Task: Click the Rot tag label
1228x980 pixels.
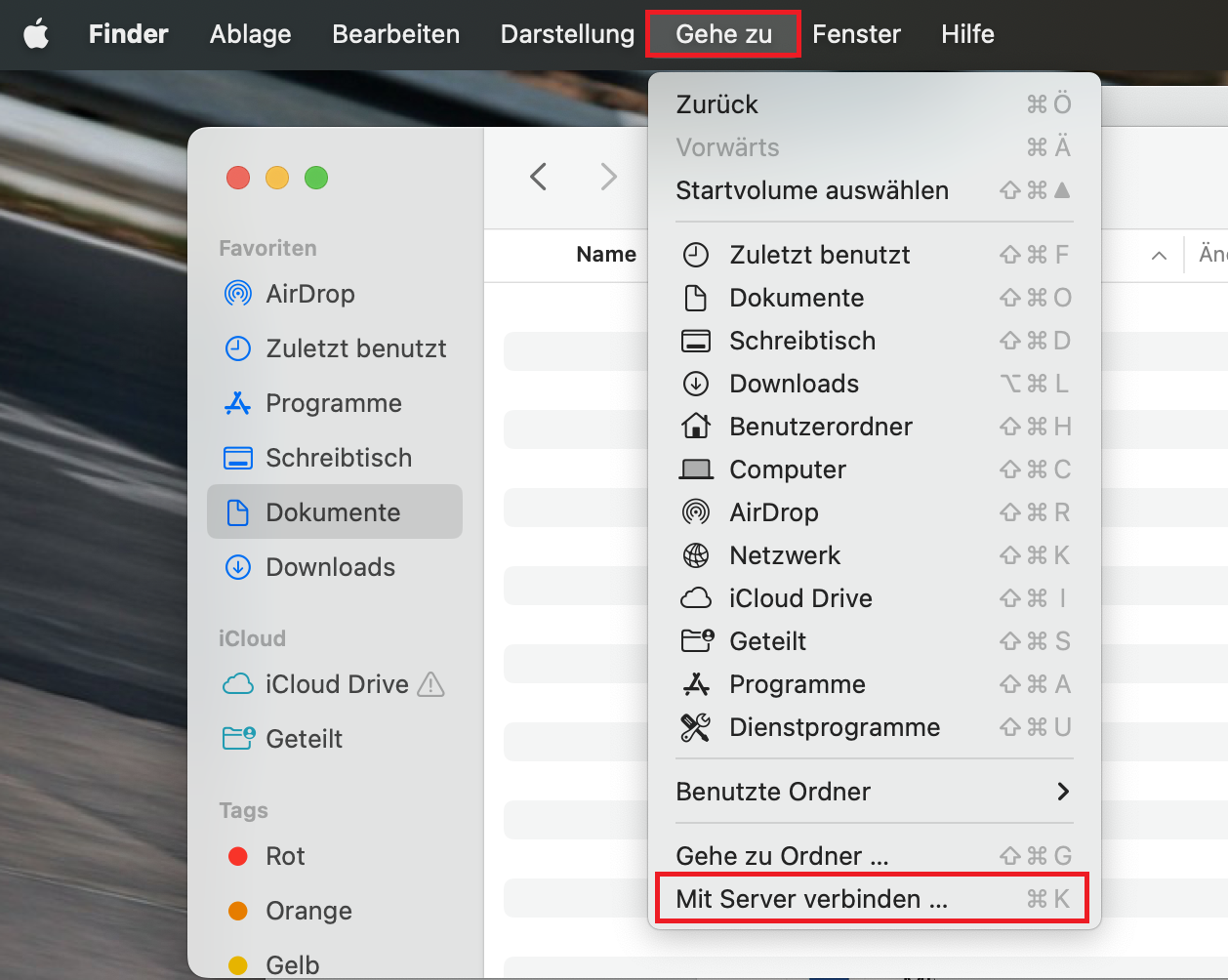Action: 285,856
